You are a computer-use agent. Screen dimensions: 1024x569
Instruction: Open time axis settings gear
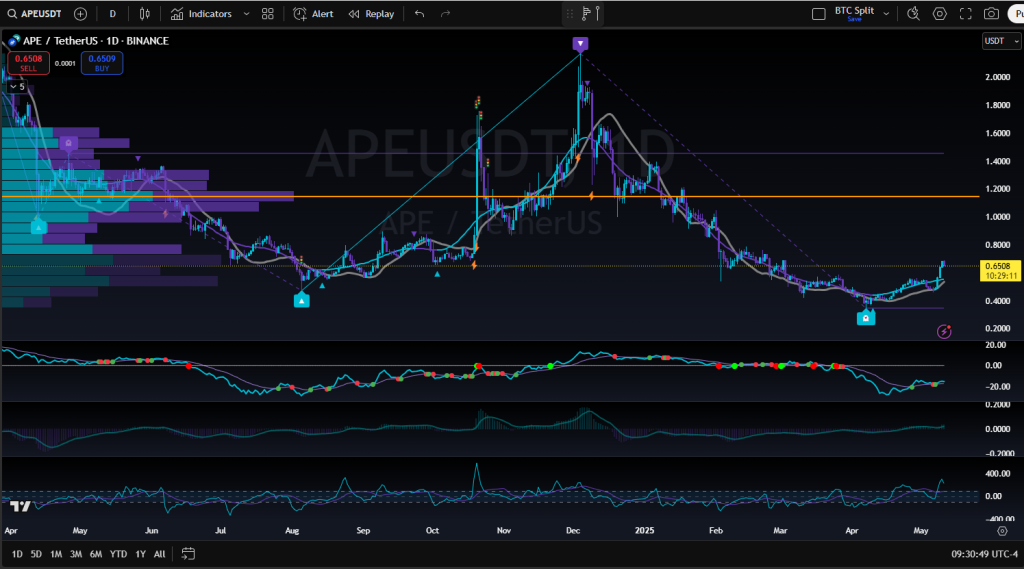pyautogui.click(x=1002, y=531)
